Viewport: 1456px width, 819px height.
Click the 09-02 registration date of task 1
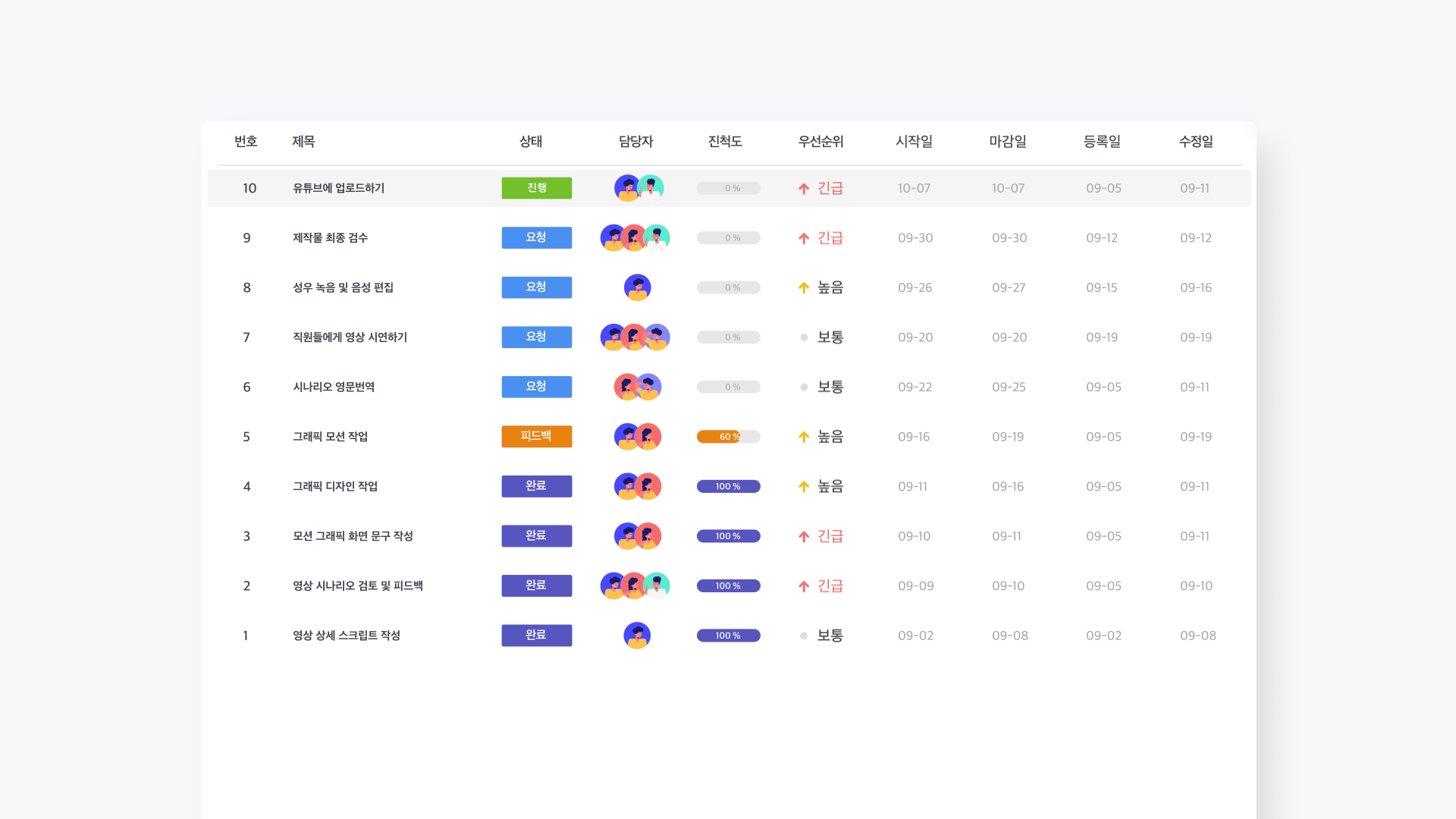point(1103,635)
